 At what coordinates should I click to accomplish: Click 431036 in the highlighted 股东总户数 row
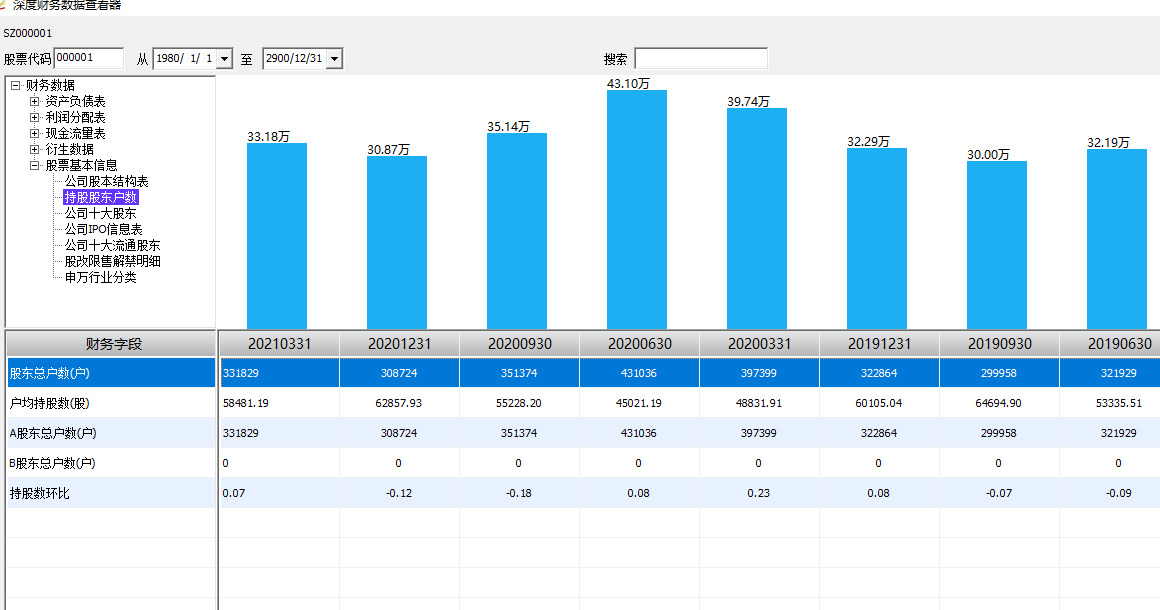coord(639,373)
